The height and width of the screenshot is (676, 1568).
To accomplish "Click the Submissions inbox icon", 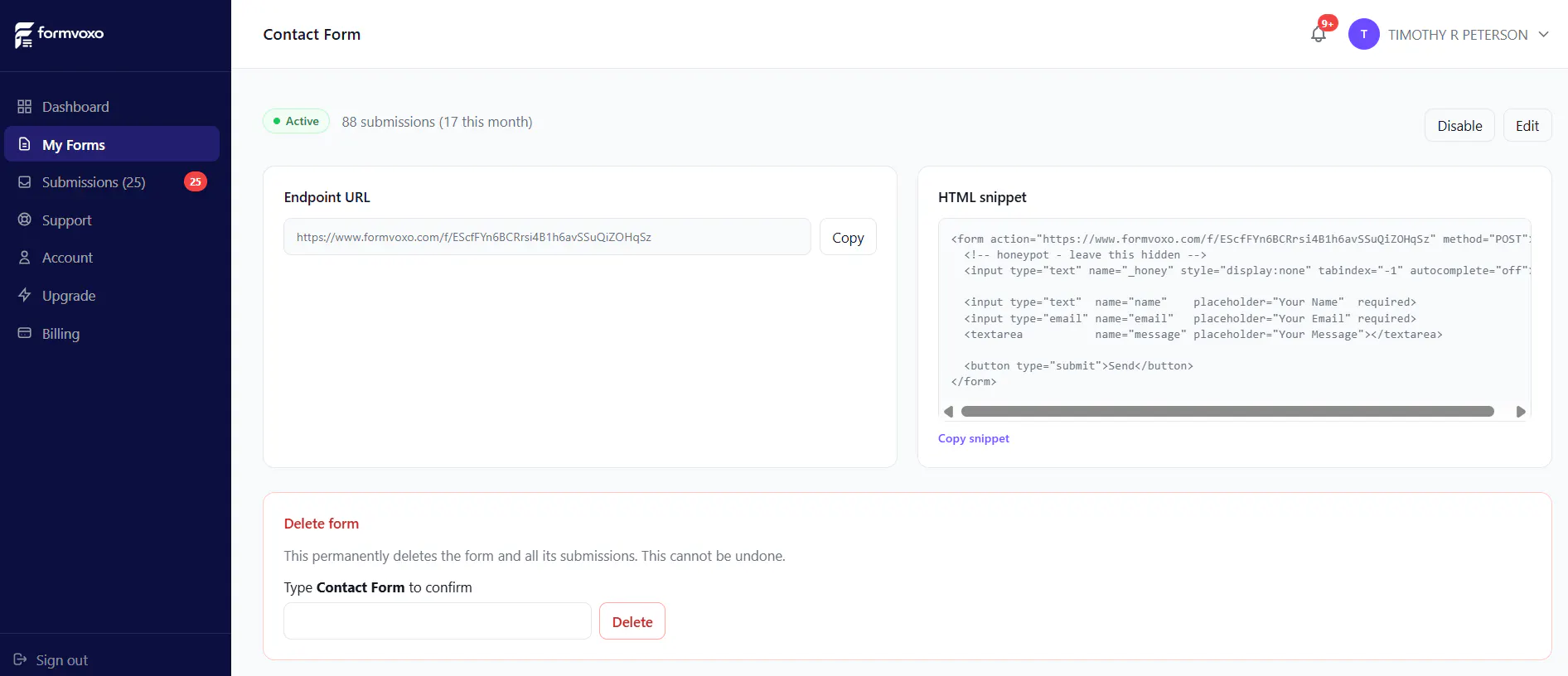I will tap(25, 182).
